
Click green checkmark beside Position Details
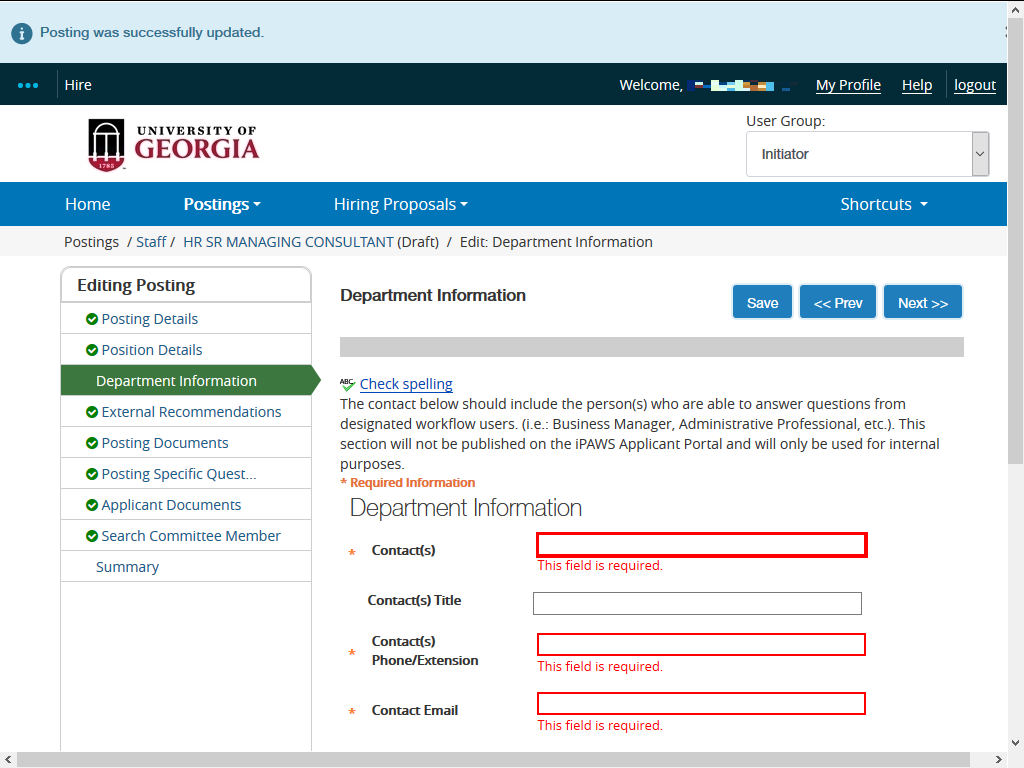(x=92, y=350)
